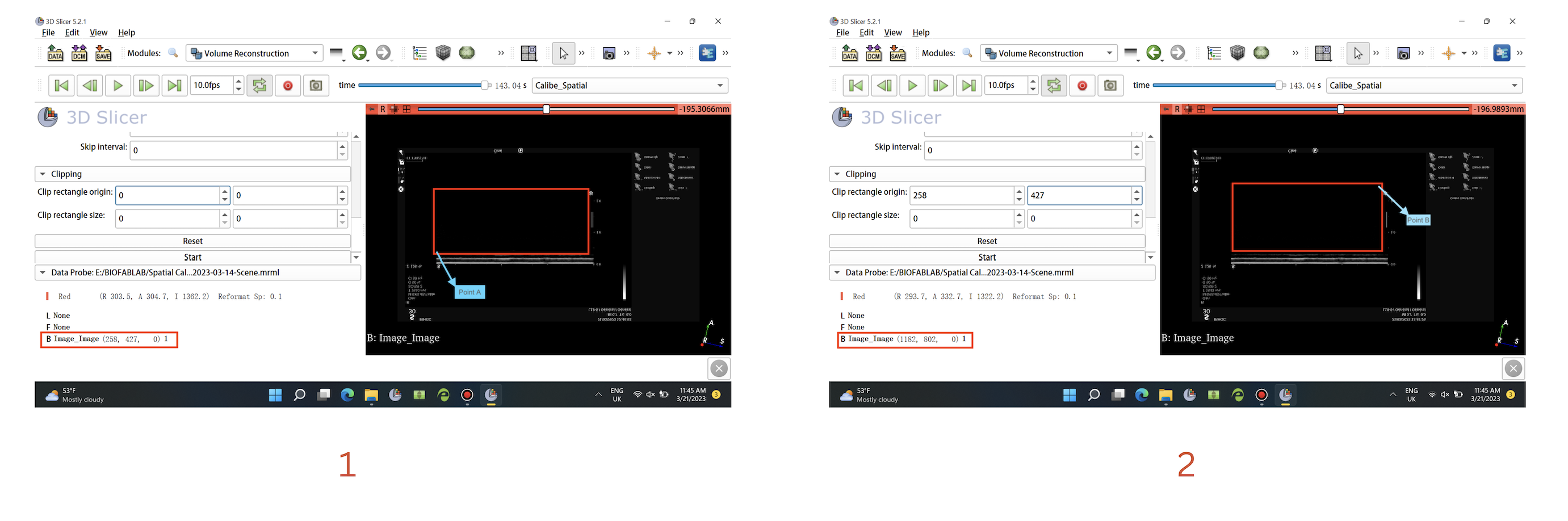Screen dimensions: 1568x521
Task: Click the orange crosshair icon in screenshot 1
Action: click(x=655, y=53)
